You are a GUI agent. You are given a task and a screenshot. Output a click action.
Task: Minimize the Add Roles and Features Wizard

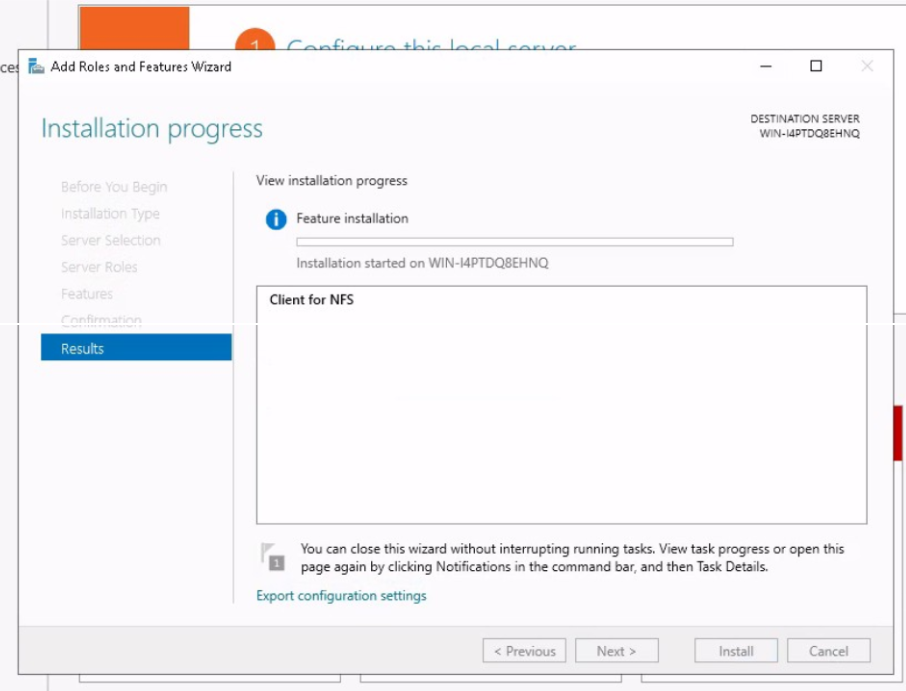tap(766, 67)
